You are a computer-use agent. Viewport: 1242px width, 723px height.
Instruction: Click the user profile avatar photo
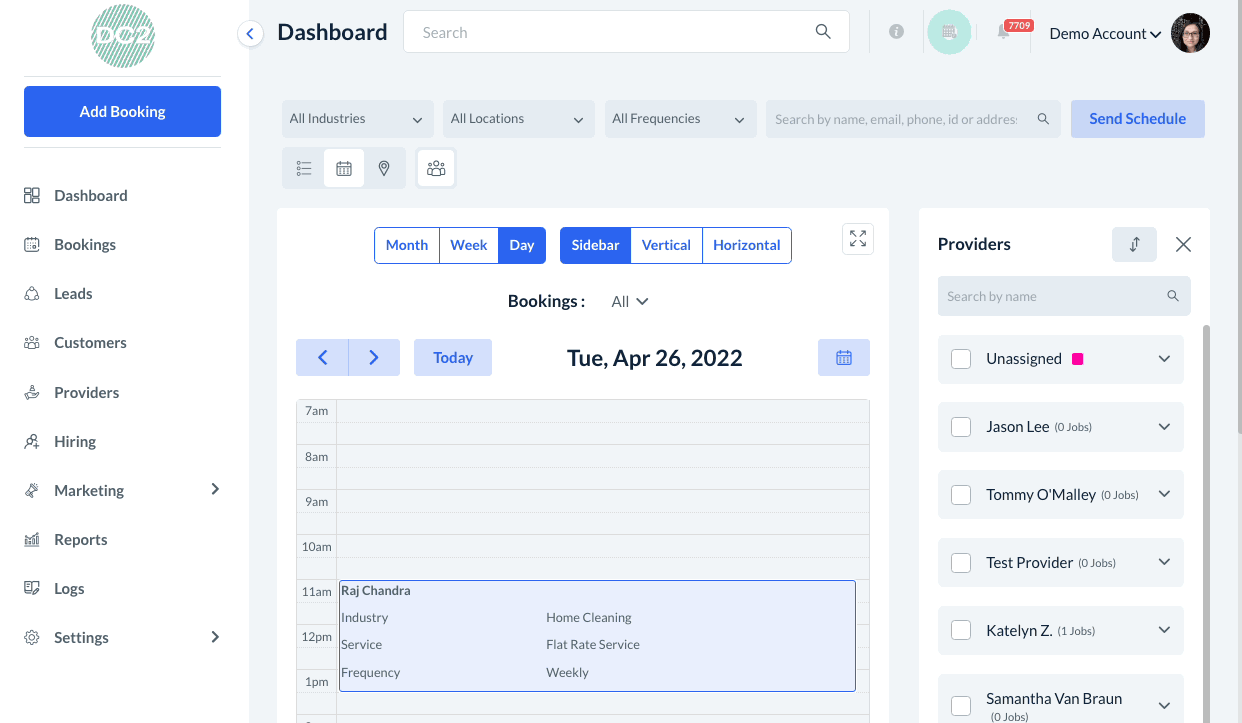pyautogui.click(x=1190, y=33)
